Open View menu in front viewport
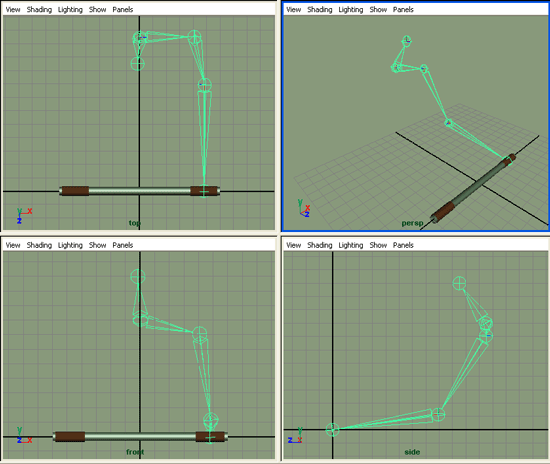This screenshot has width=550, height=464. pos(13,245)
